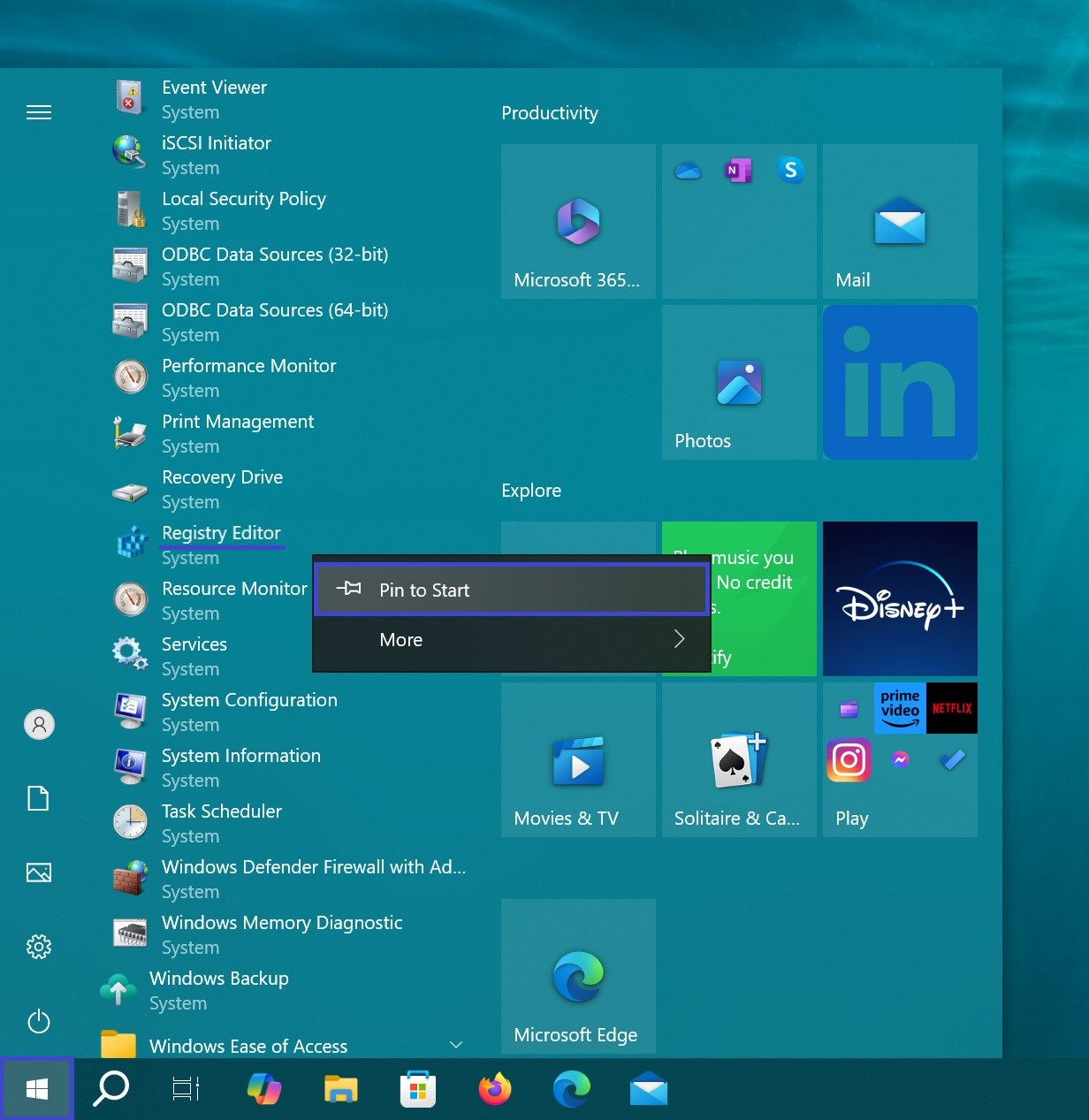Open OneNote in the Productivity folder tile
The width and height of the screenshot is (1089, 1120).
click(x=738, y=170)
